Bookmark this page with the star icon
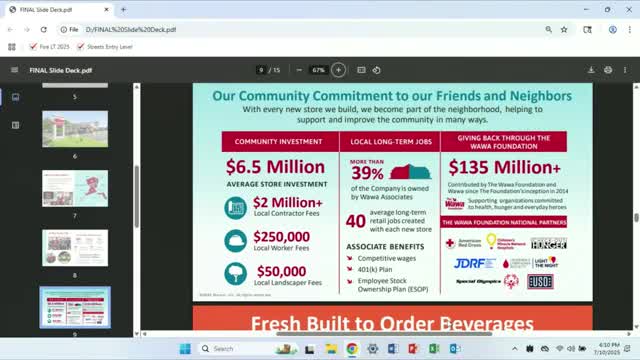 coord(564,29)
